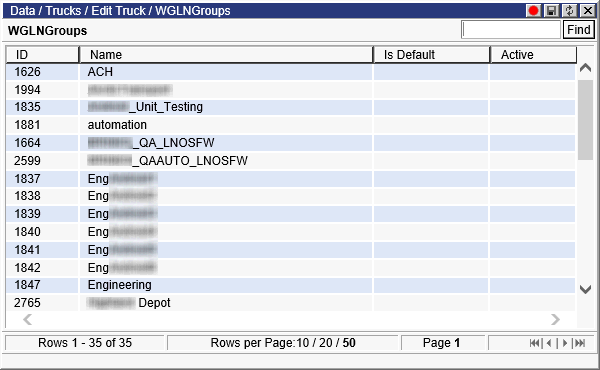Click Eng name in row 1842

(x=122, y=268)
